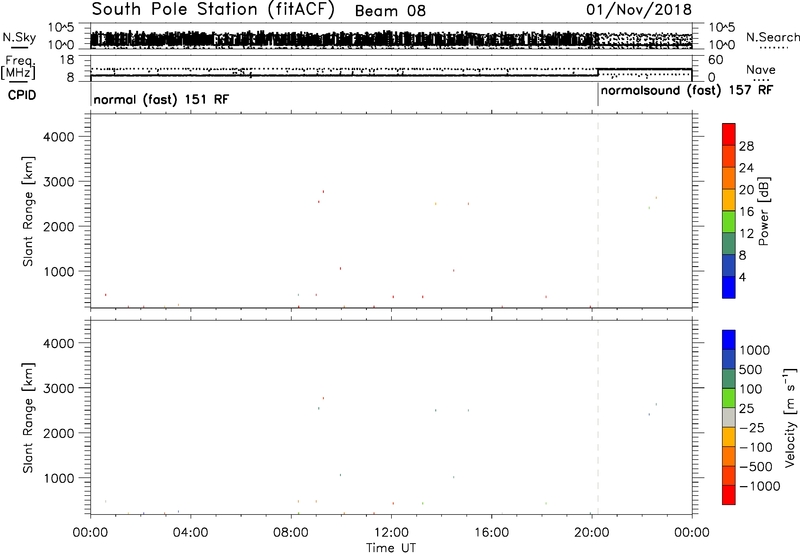Image resolution: width=800 pixels, height=554 pixels.
Task: Click the '-25' tick on Velocity colorbar
Action: (751, 428)
